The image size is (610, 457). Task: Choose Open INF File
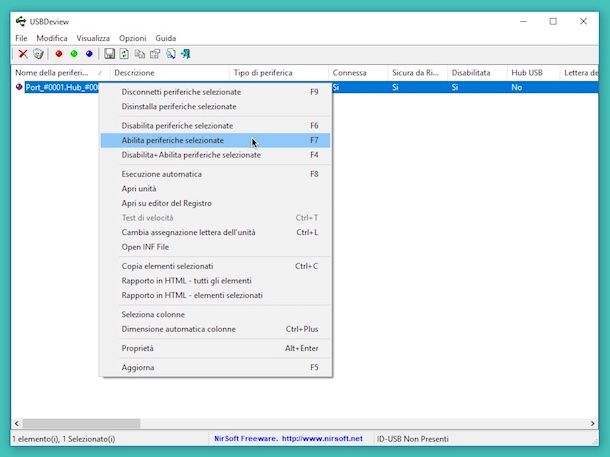(x=216, y=247)
